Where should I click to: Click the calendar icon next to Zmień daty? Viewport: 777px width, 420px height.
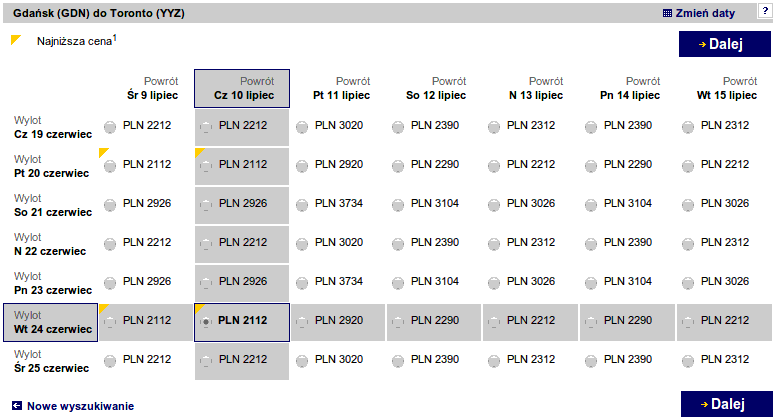point(667,13)
